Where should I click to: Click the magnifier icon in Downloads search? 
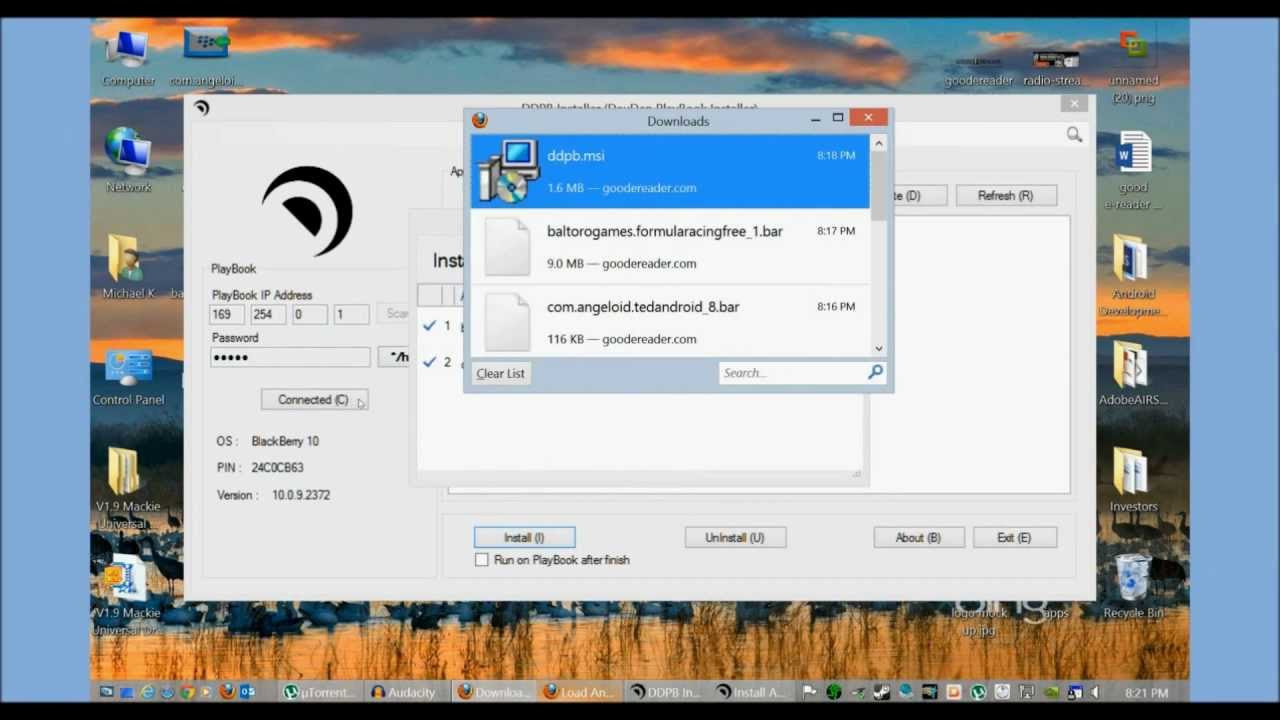click(x=875, y=373)
